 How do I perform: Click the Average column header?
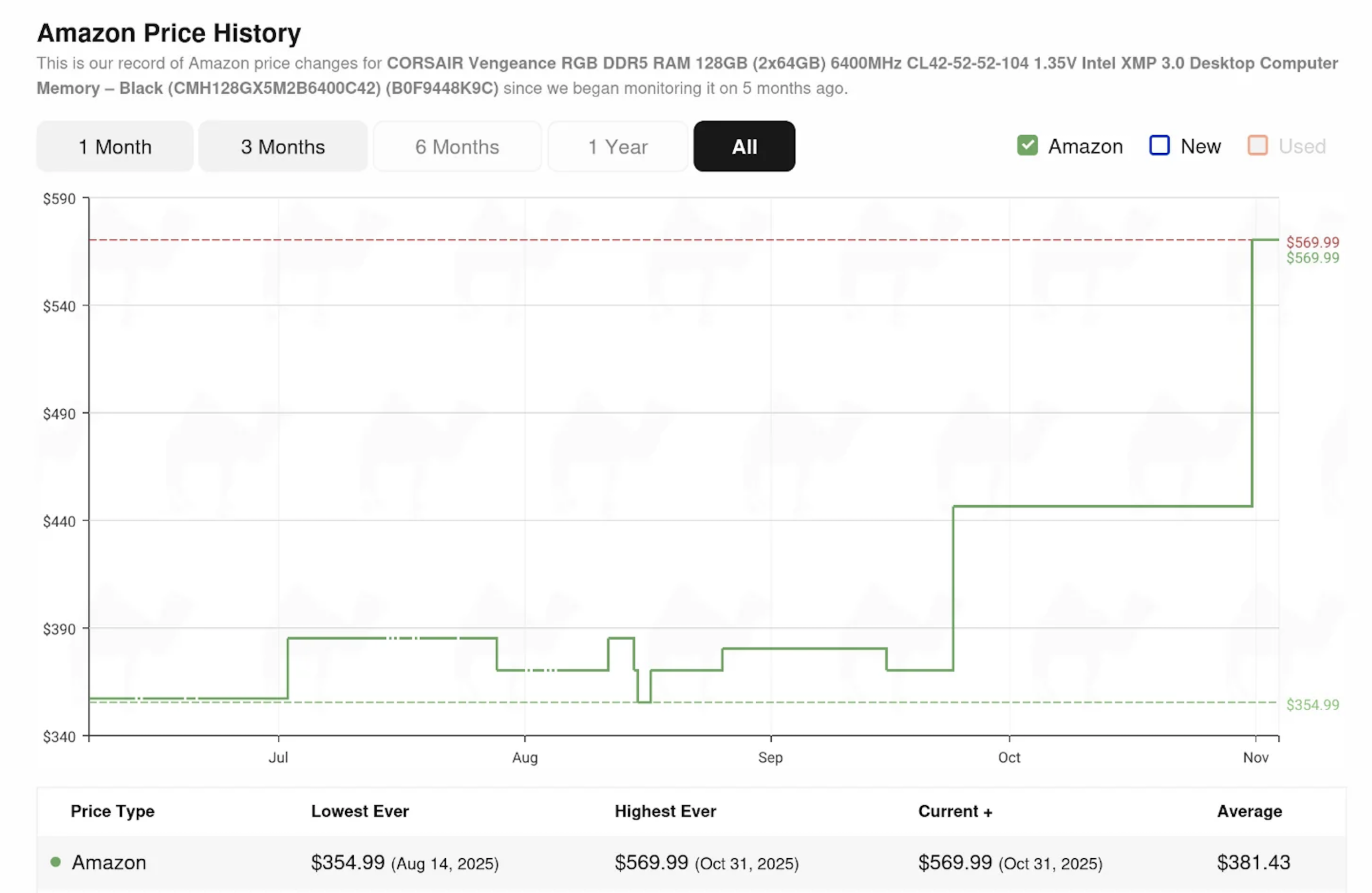pos(1249,811)
